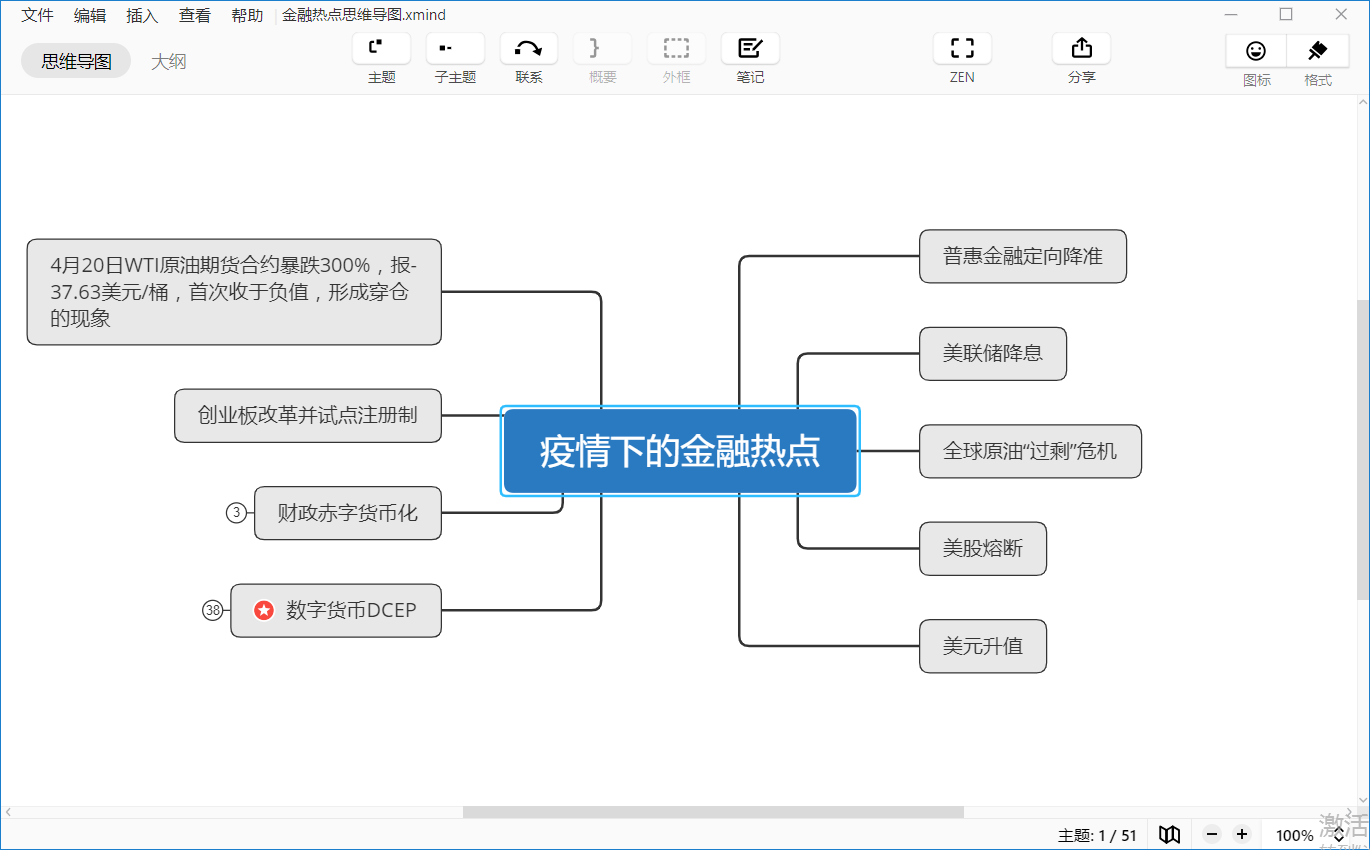Select the 联系 relationship tool
The width and height of the screenshot is (1370, 850).
pos(529,48)
